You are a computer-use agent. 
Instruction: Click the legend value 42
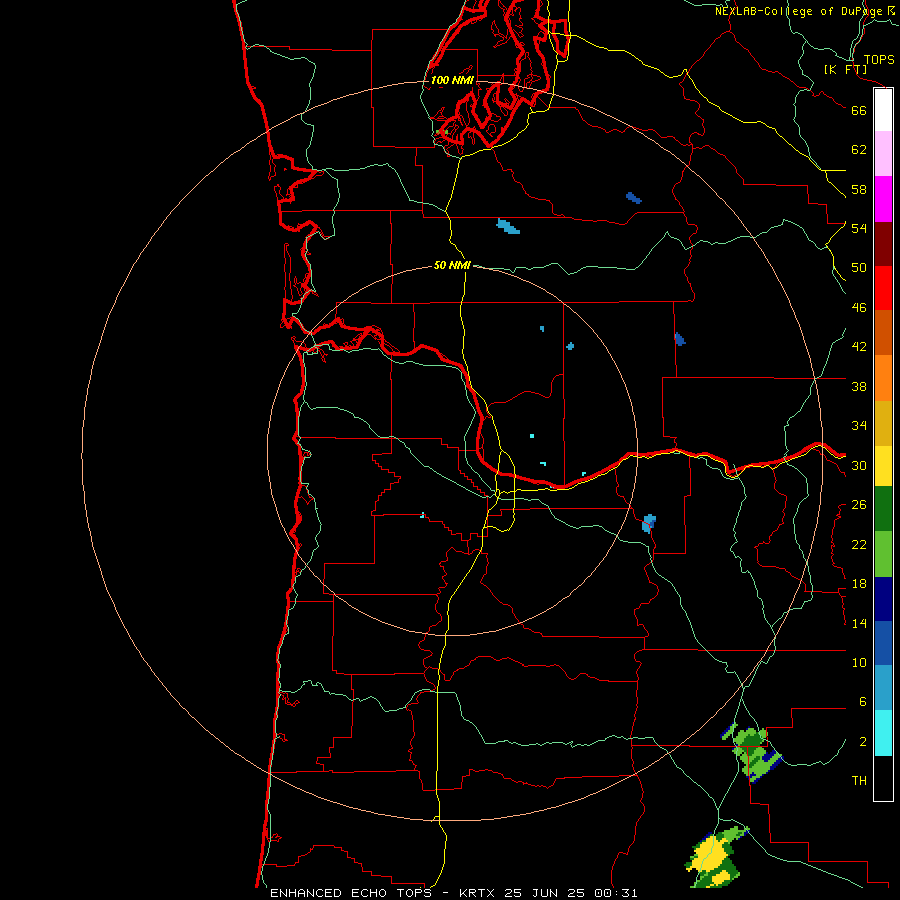coord(859,346)
